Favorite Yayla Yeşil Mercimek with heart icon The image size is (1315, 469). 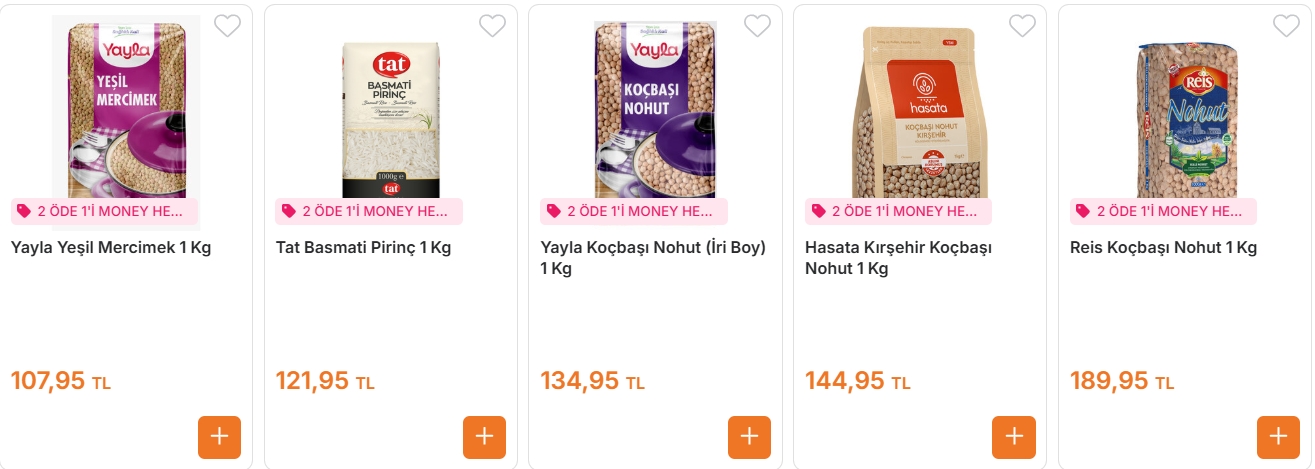[227, 26]
